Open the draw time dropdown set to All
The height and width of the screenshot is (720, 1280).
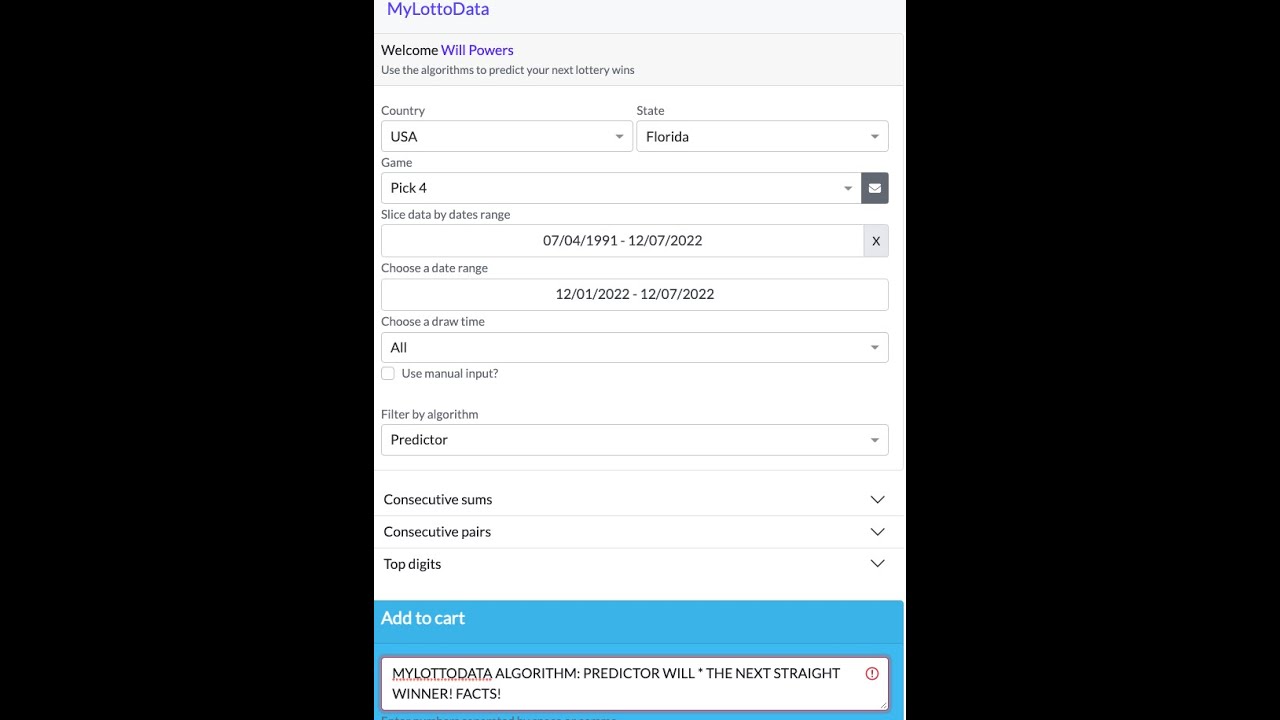635,347
